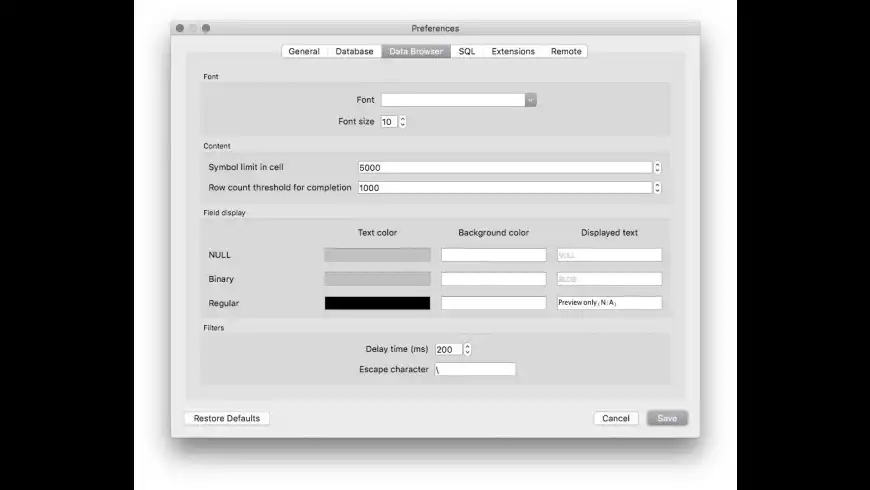This screenshot has width=870, height=490.
Task: Click Row count threshold stepper arrows
Action: pyautogui.click(x=657, y=188)
